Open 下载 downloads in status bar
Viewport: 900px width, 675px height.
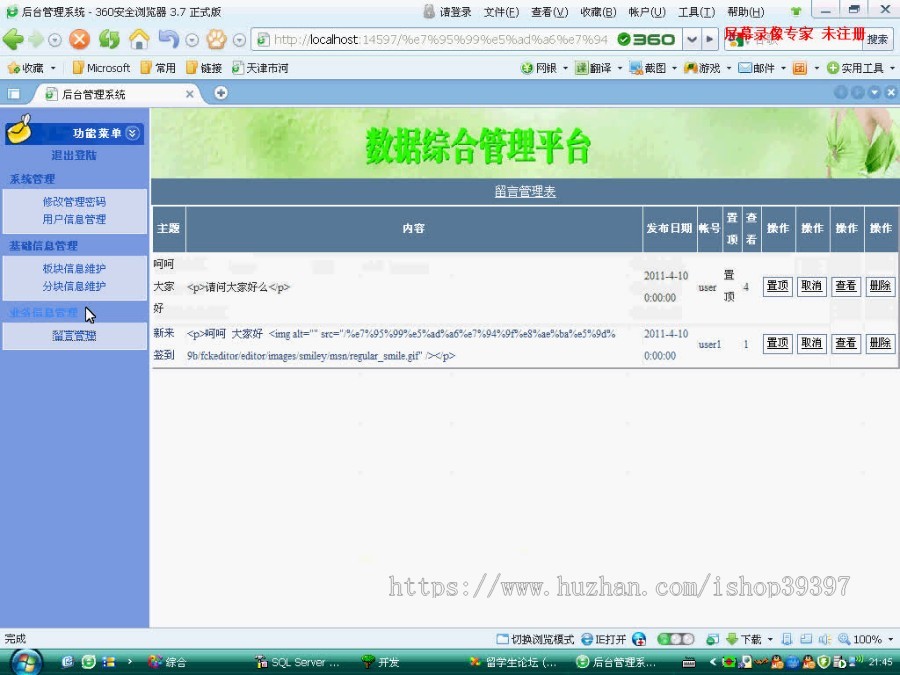click(x=744, y=639)
